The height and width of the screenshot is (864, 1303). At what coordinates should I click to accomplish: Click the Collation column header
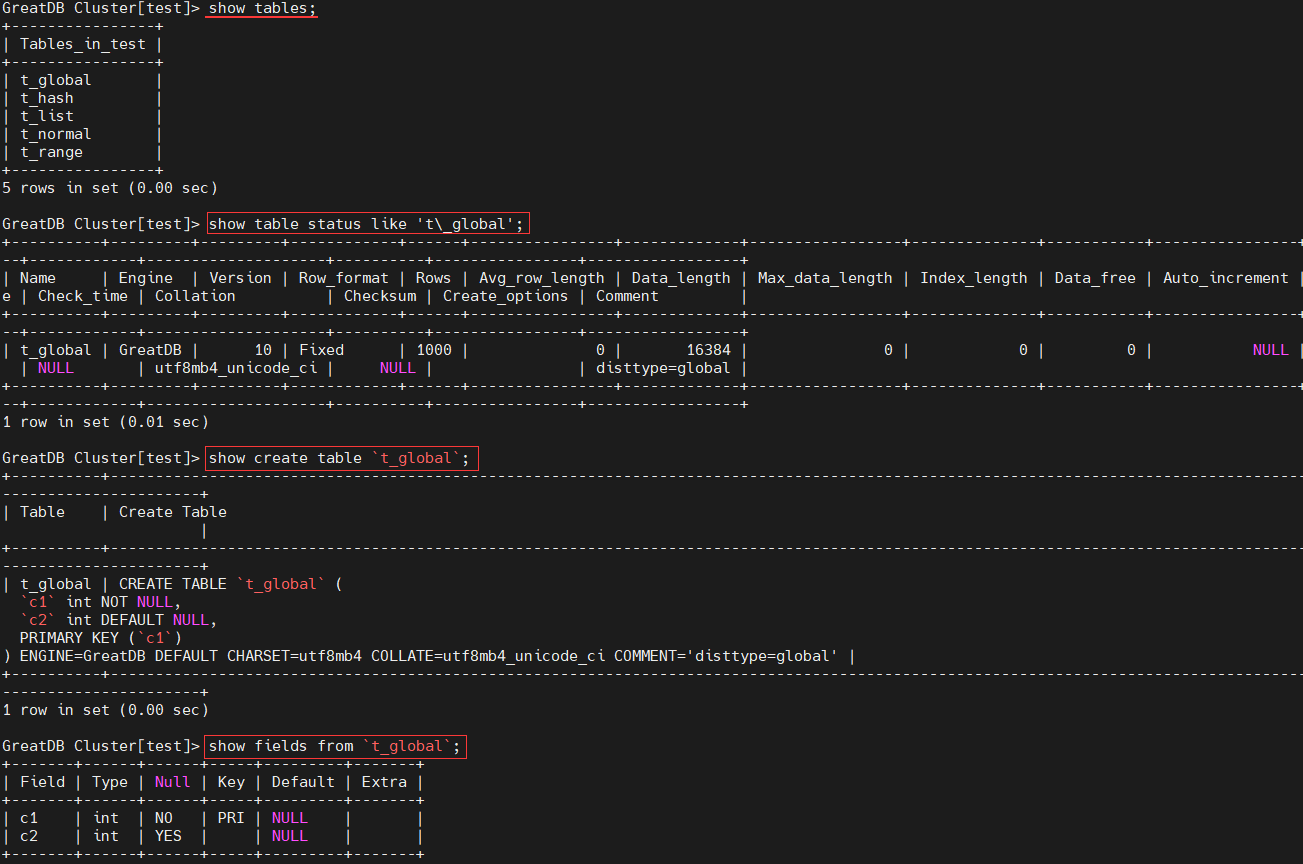tap(195, 296)
